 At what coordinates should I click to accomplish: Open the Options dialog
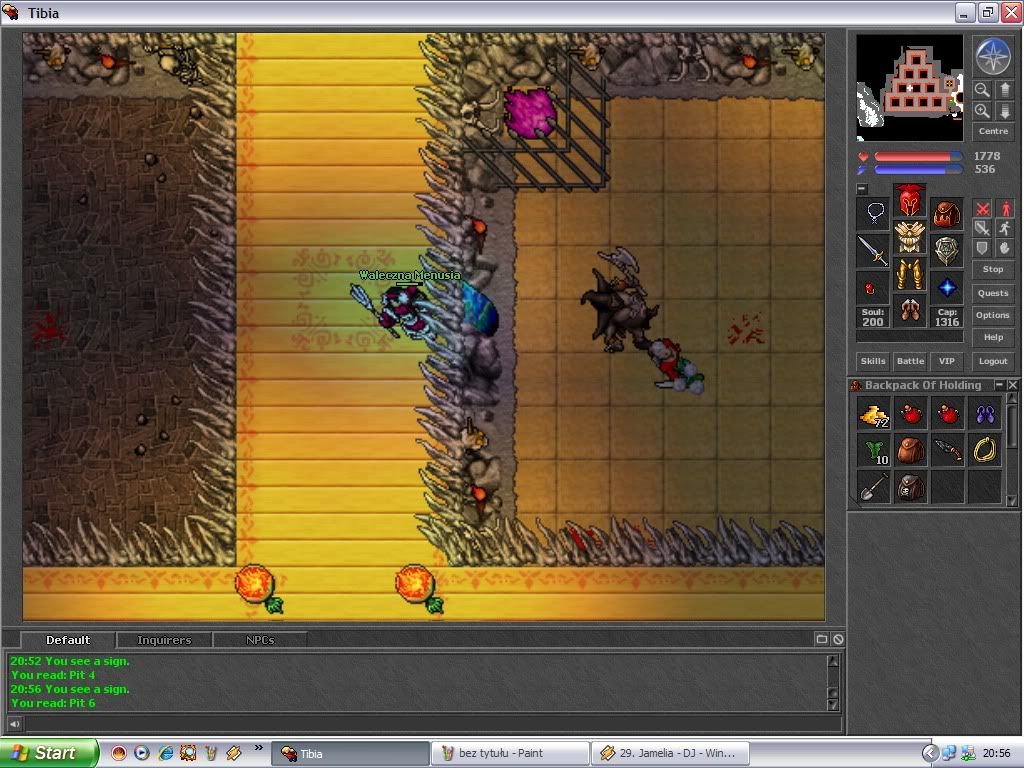point(993,315)
